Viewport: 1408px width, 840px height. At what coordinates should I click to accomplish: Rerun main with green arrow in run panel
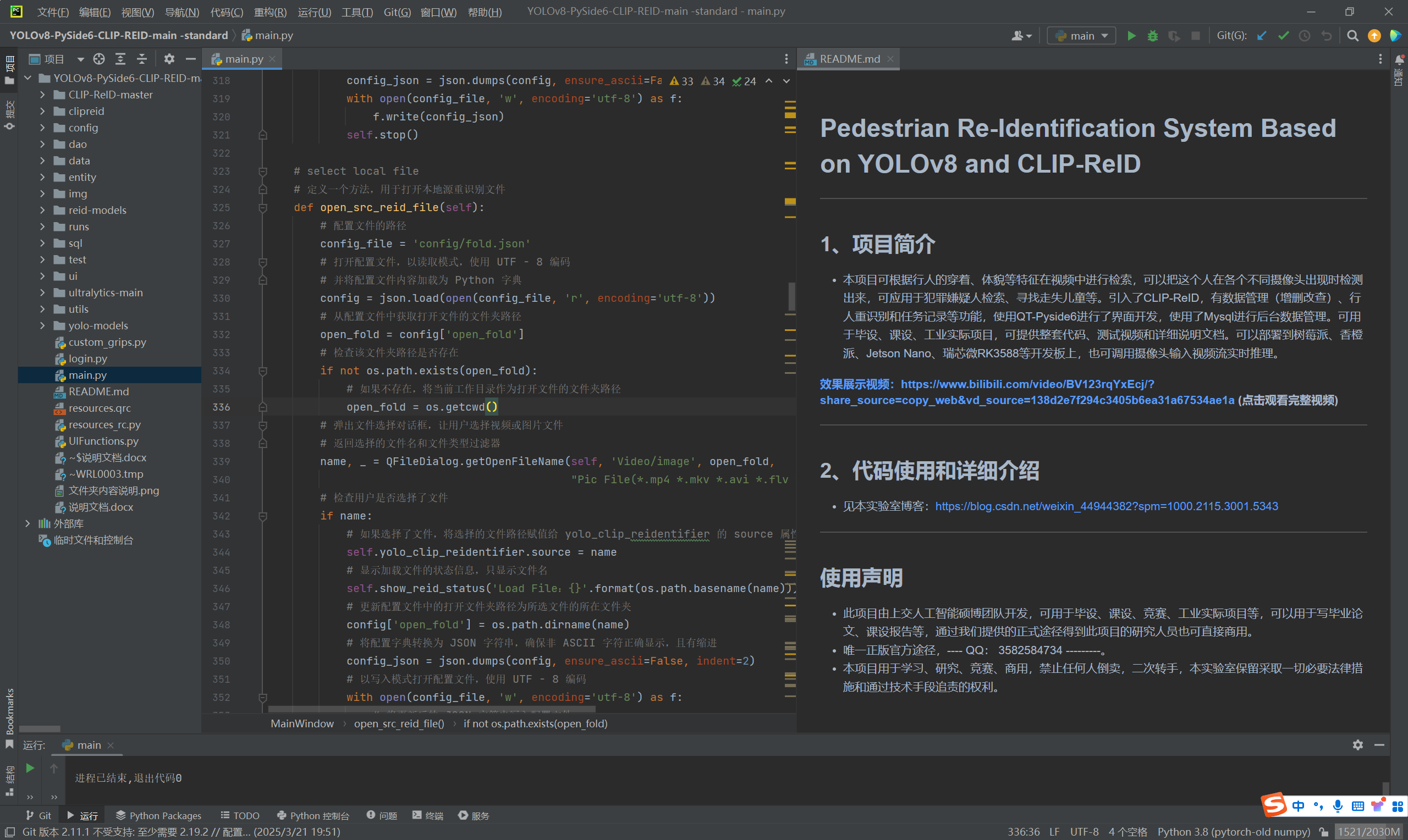(x=30, y=767)
